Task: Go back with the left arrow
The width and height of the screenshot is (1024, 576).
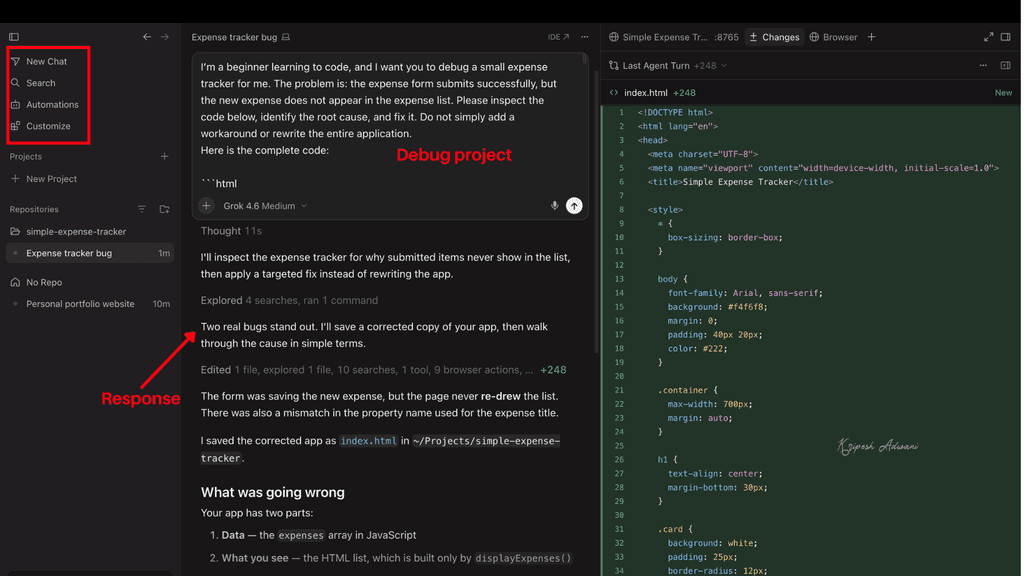Action: tap(147, 37)
